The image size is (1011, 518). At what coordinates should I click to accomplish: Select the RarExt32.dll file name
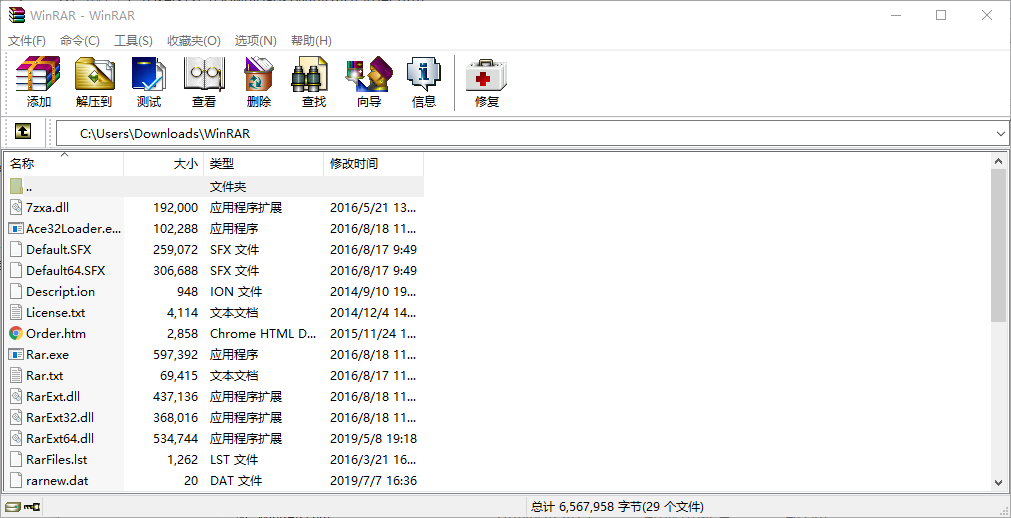click(60, 417)
